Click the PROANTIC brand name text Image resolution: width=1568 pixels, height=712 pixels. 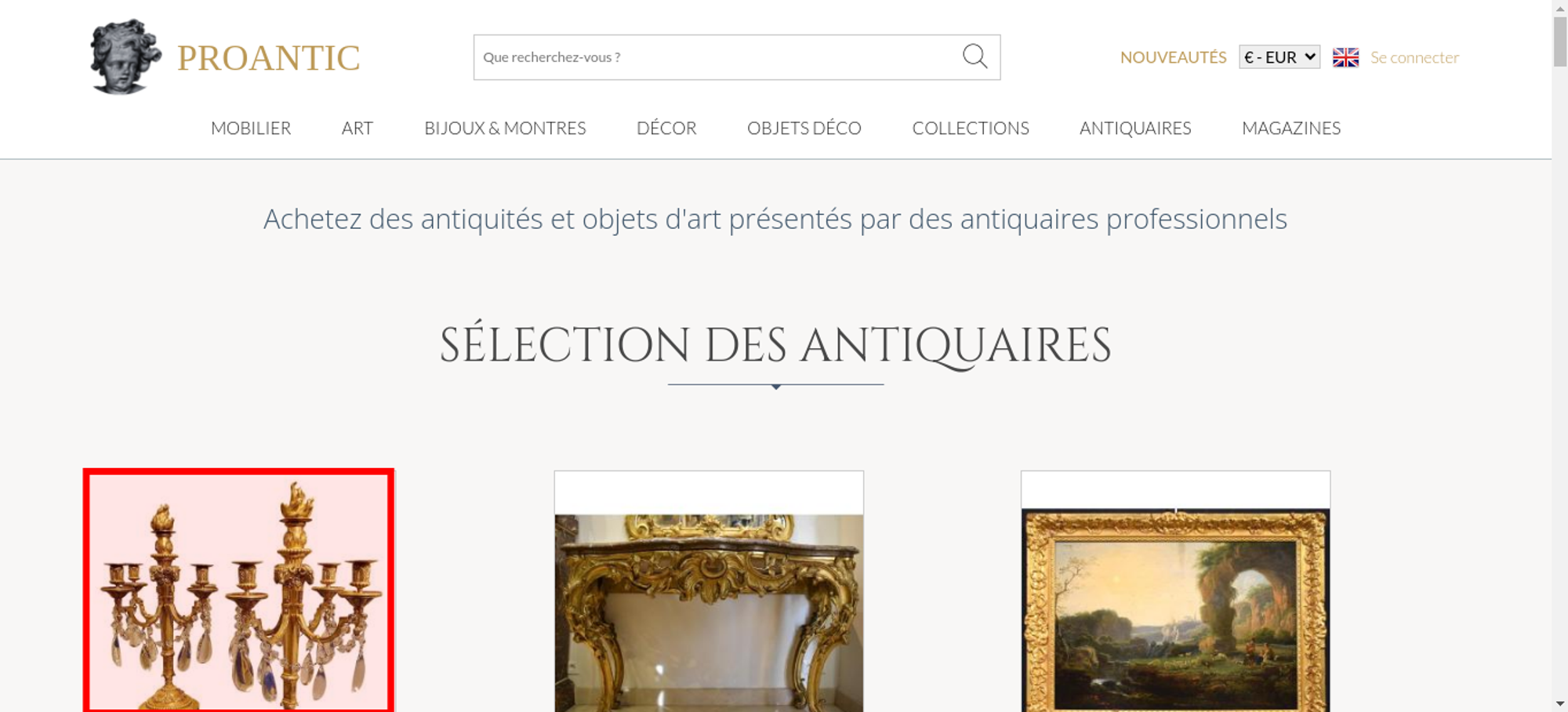tap(269, 58)
